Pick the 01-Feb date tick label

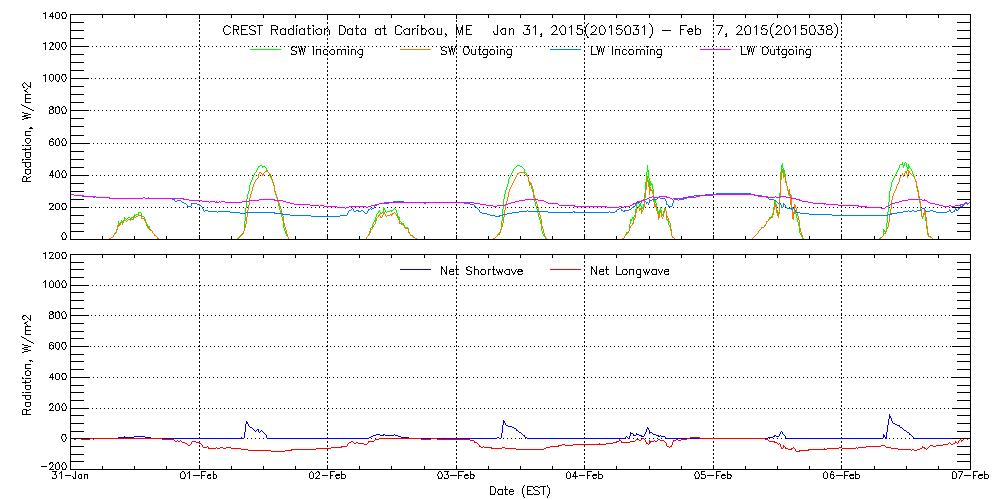tap(200, 476)
